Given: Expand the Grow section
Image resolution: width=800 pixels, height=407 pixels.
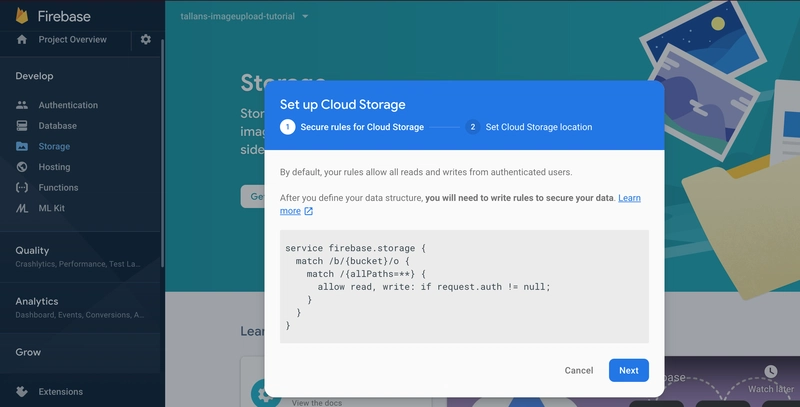Looking at the screenshot, I should pos(80,352).
